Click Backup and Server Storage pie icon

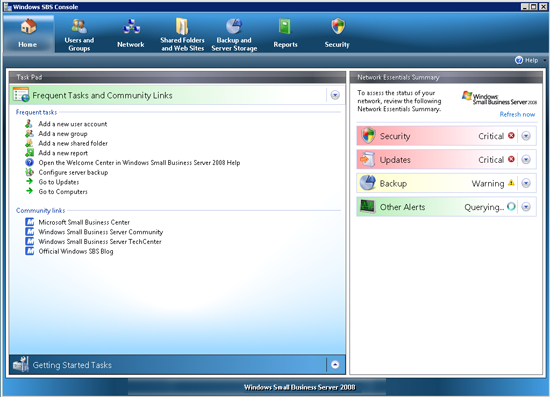coord(234,26)
